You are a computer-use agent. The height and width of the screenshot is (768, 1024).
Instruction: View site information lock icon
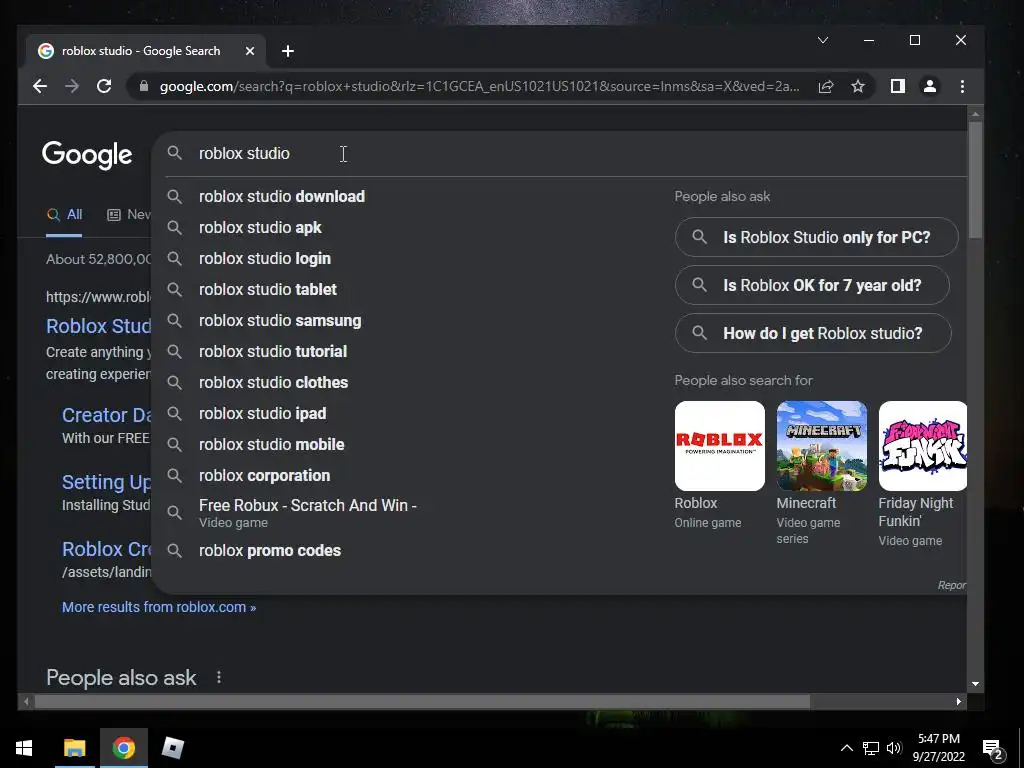[144, 86]
